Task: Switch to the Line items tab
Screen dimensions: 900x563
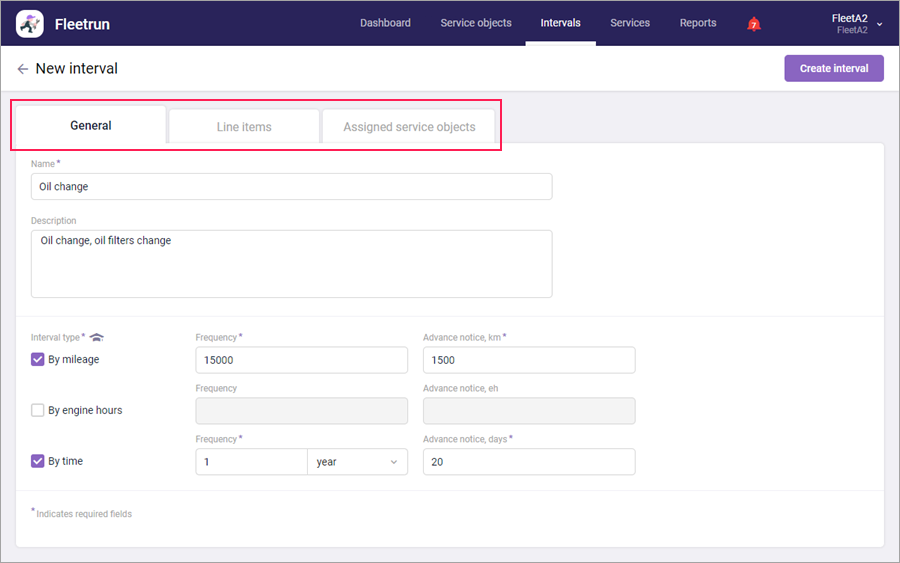Action: pyautogui.click(x=244, y=127)
